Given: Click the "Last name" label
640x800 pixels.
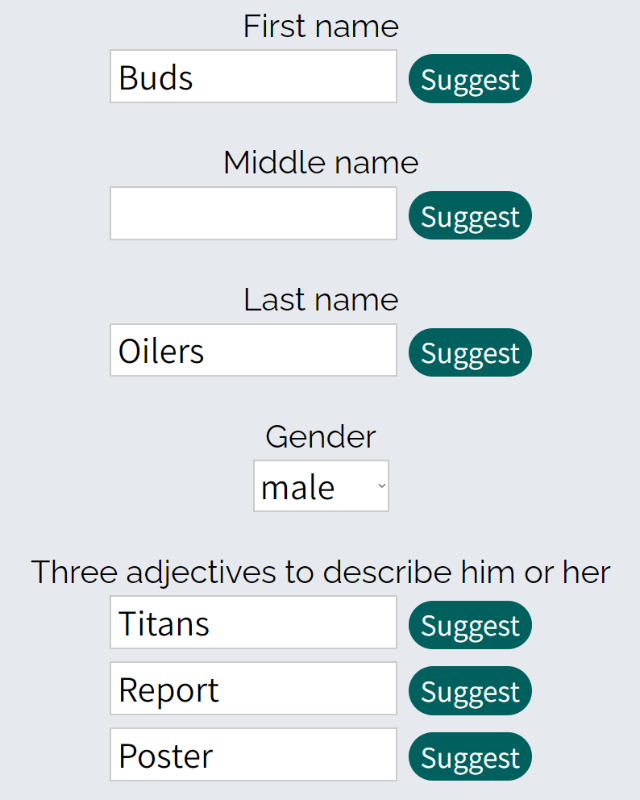Looking at the screenshot, I should click(x=321, y=300).
